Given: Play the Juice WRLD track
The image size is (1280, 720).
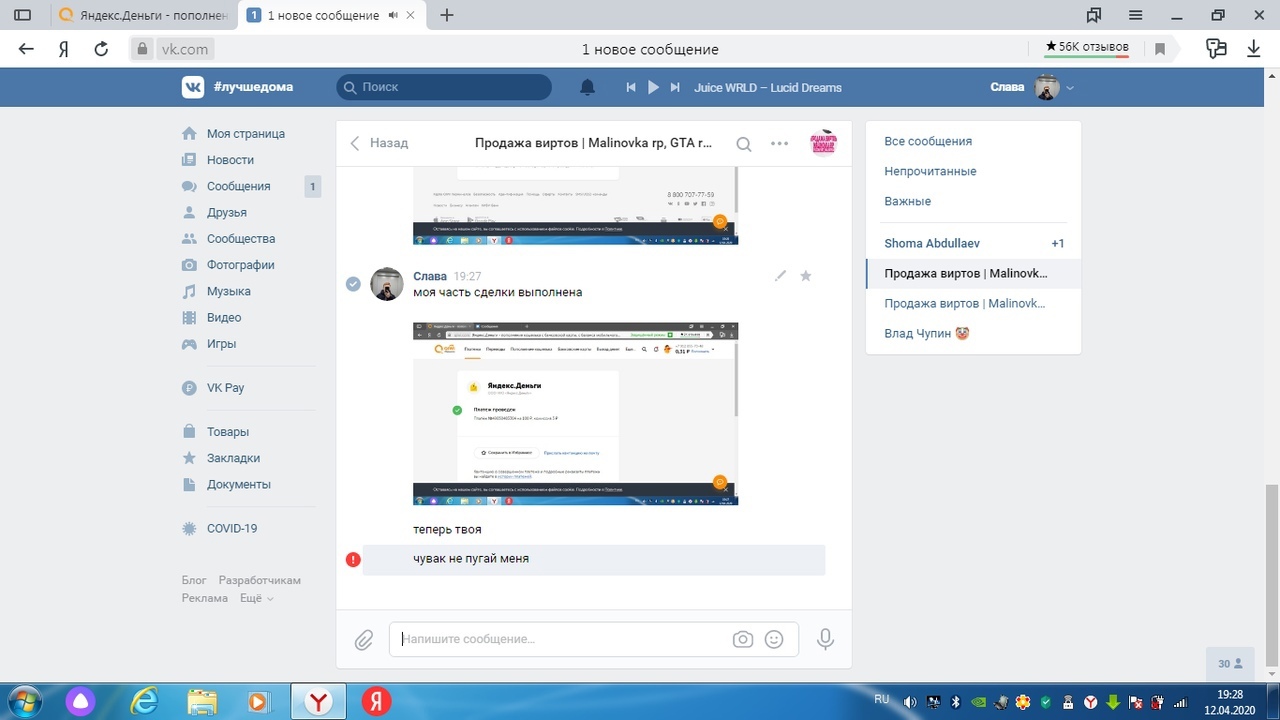Looking at the screenshot, I should pos(653,88).
